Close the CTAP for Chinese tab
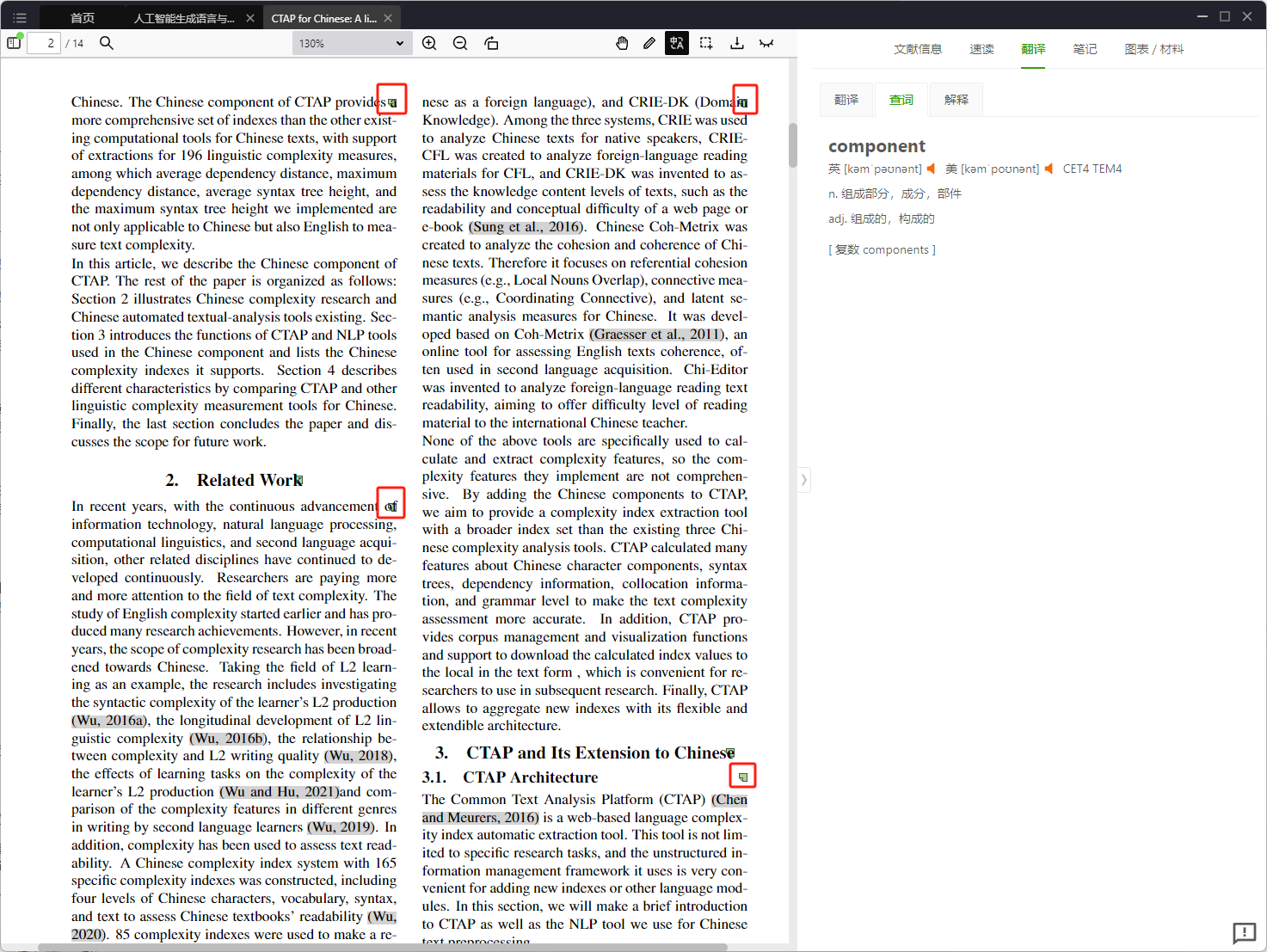The width and height of the screenshot is (1267, 952). click(x=388, y=18)
